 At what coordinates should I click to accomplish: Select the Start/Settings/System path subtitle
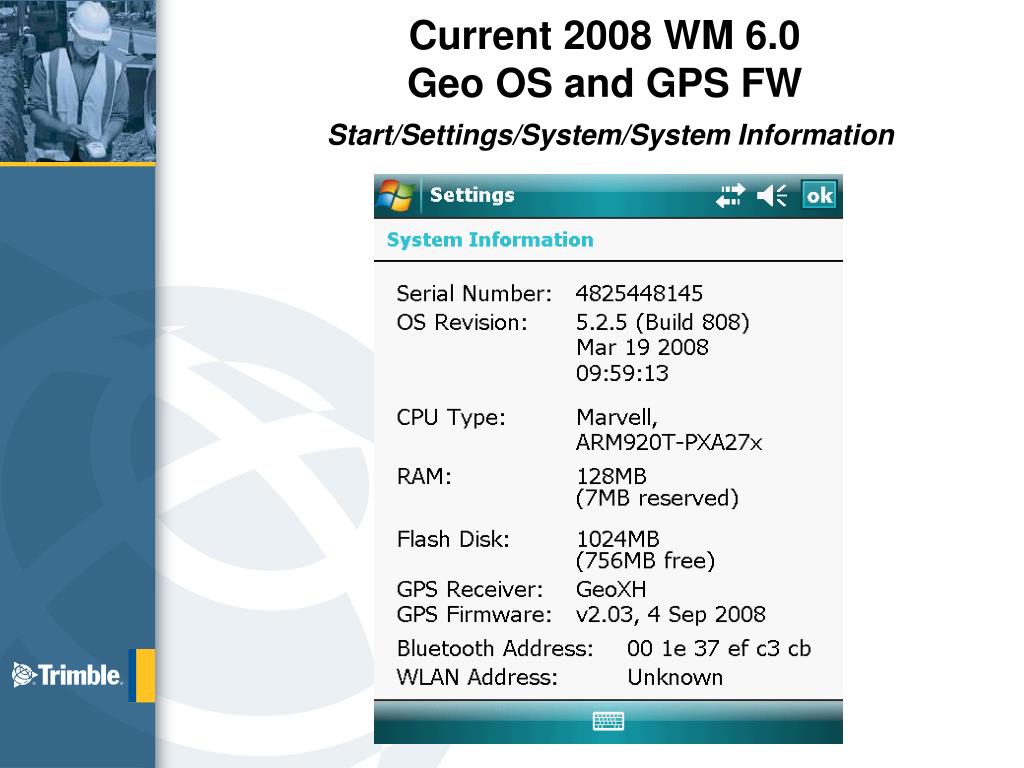coord(611,135)
